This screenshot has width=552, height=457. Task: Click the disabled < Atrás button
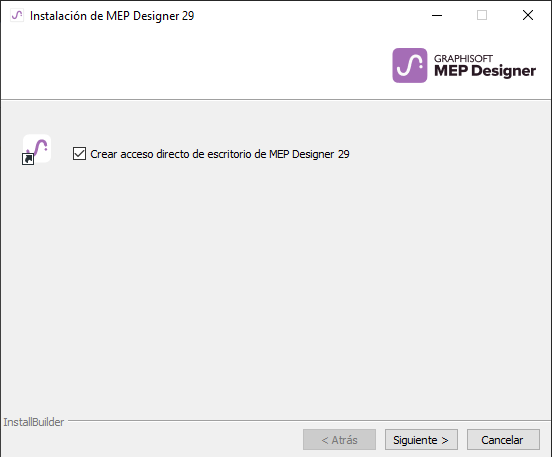pos(339,439)
